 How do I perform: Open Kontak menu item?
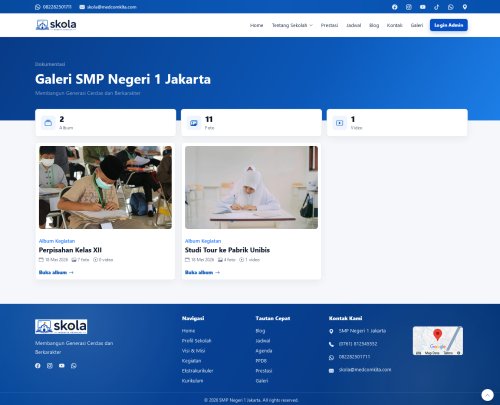395,25
